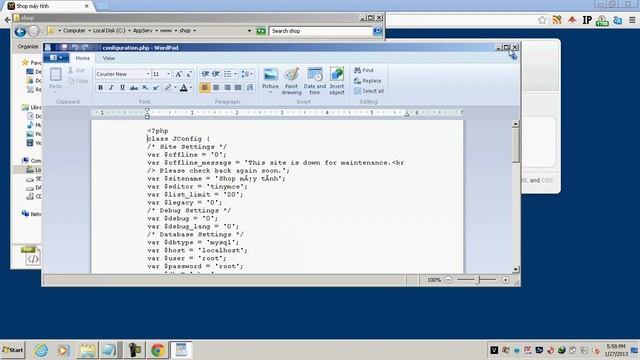
Task: Open Internet Explorer from the taskbar
Action: (x=41, y=350)
